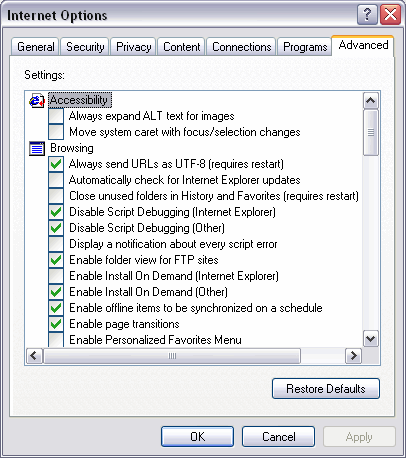Image resolution: width=406 pixels, height=458 pixels.
Task: Click the horizontal scrollbar right arrow
Action: (353, 356)
